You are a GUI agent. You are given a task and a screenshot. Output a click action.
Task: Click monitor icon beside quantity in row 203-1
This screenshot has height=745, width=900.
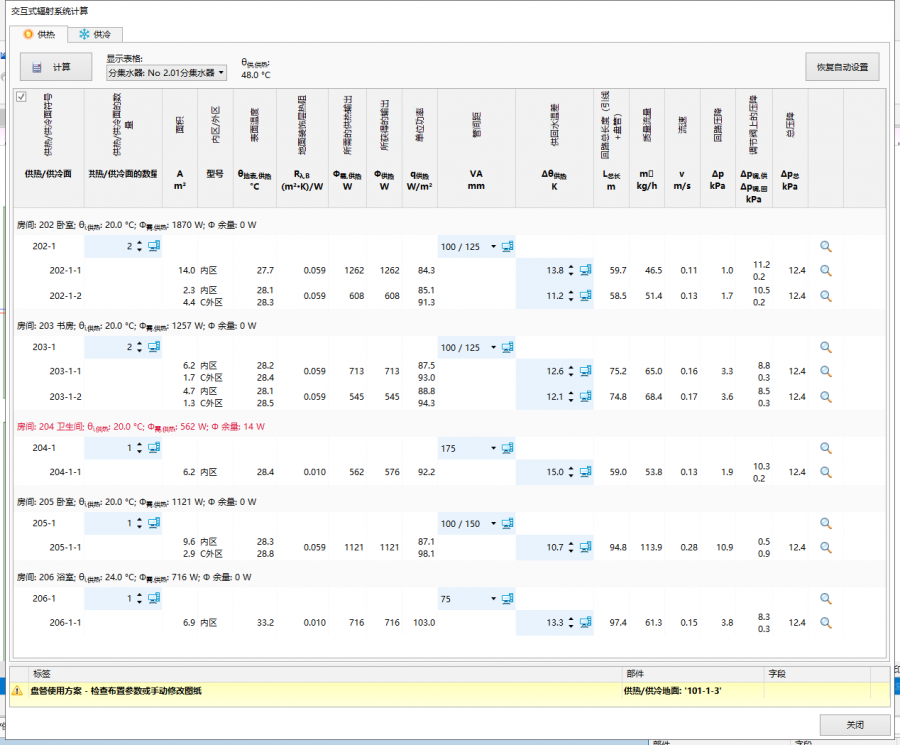click(x=154, y=347)
